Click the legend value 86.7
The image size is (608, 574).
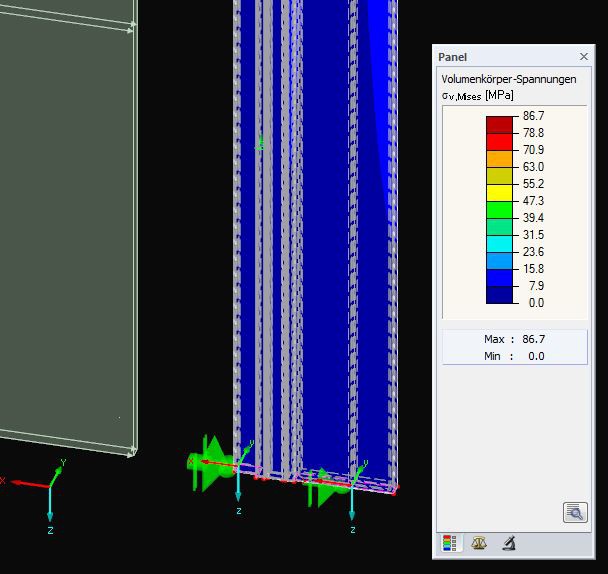(x=534, y=116)
